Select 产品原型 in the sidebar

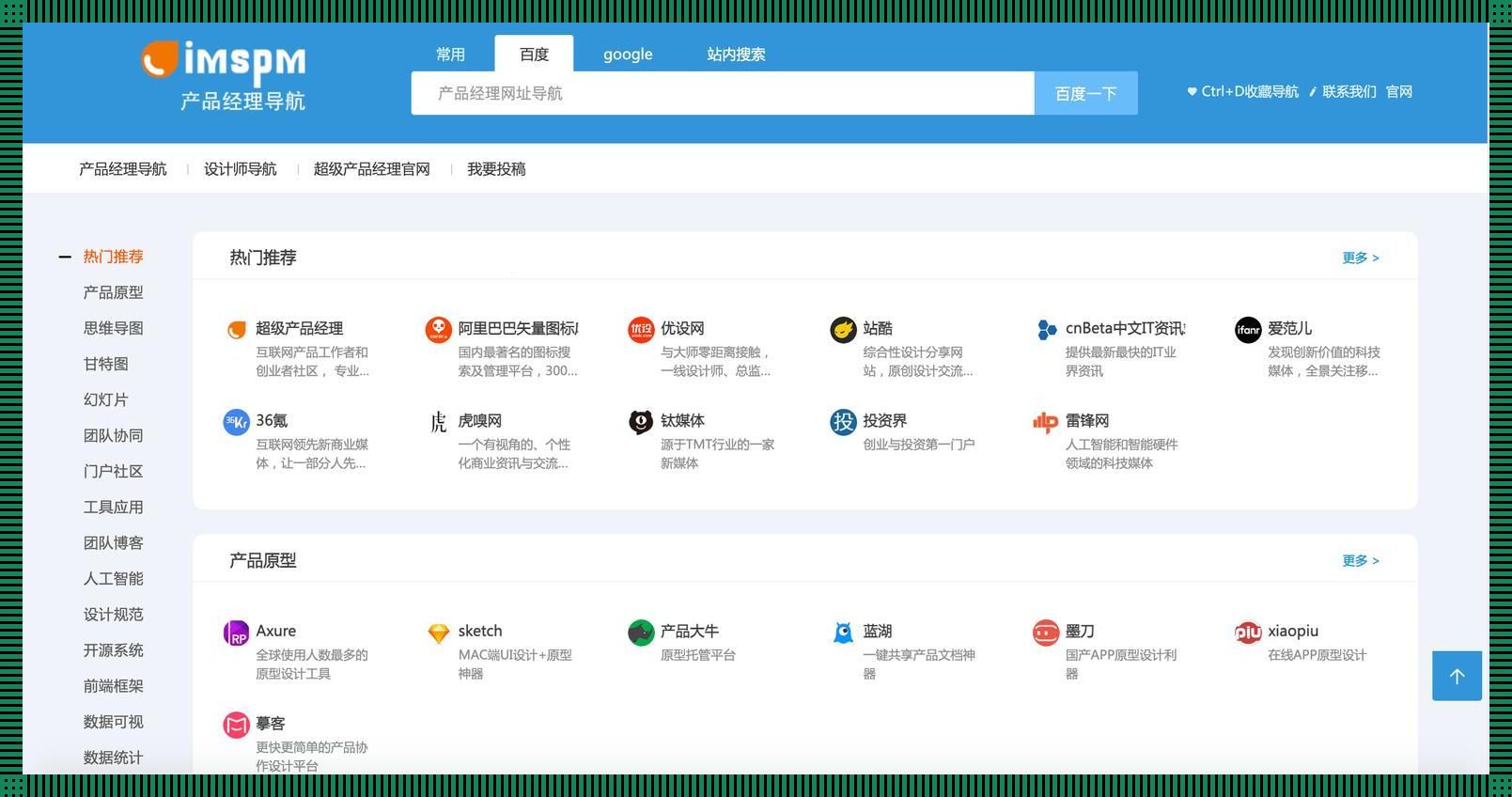(113, 292)
